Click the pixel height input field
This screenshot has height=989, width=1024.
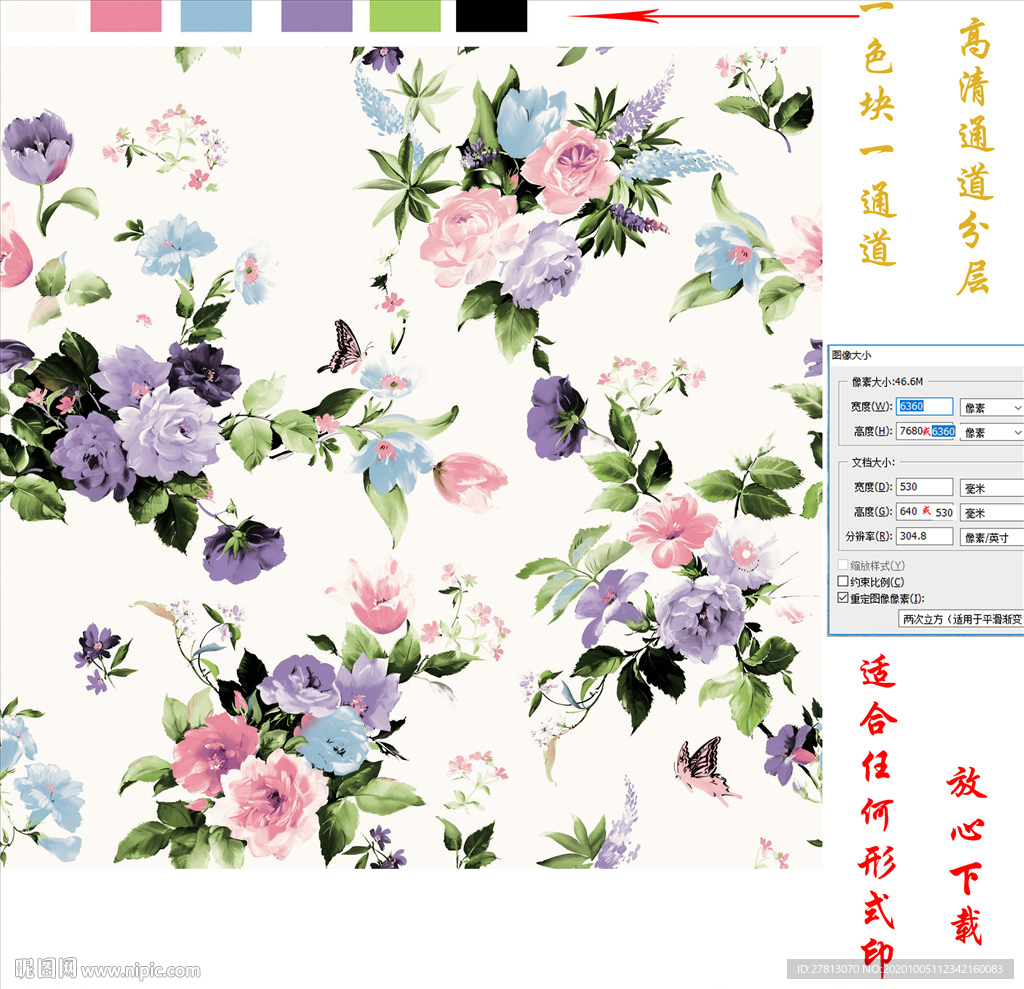tap(924, 432)
